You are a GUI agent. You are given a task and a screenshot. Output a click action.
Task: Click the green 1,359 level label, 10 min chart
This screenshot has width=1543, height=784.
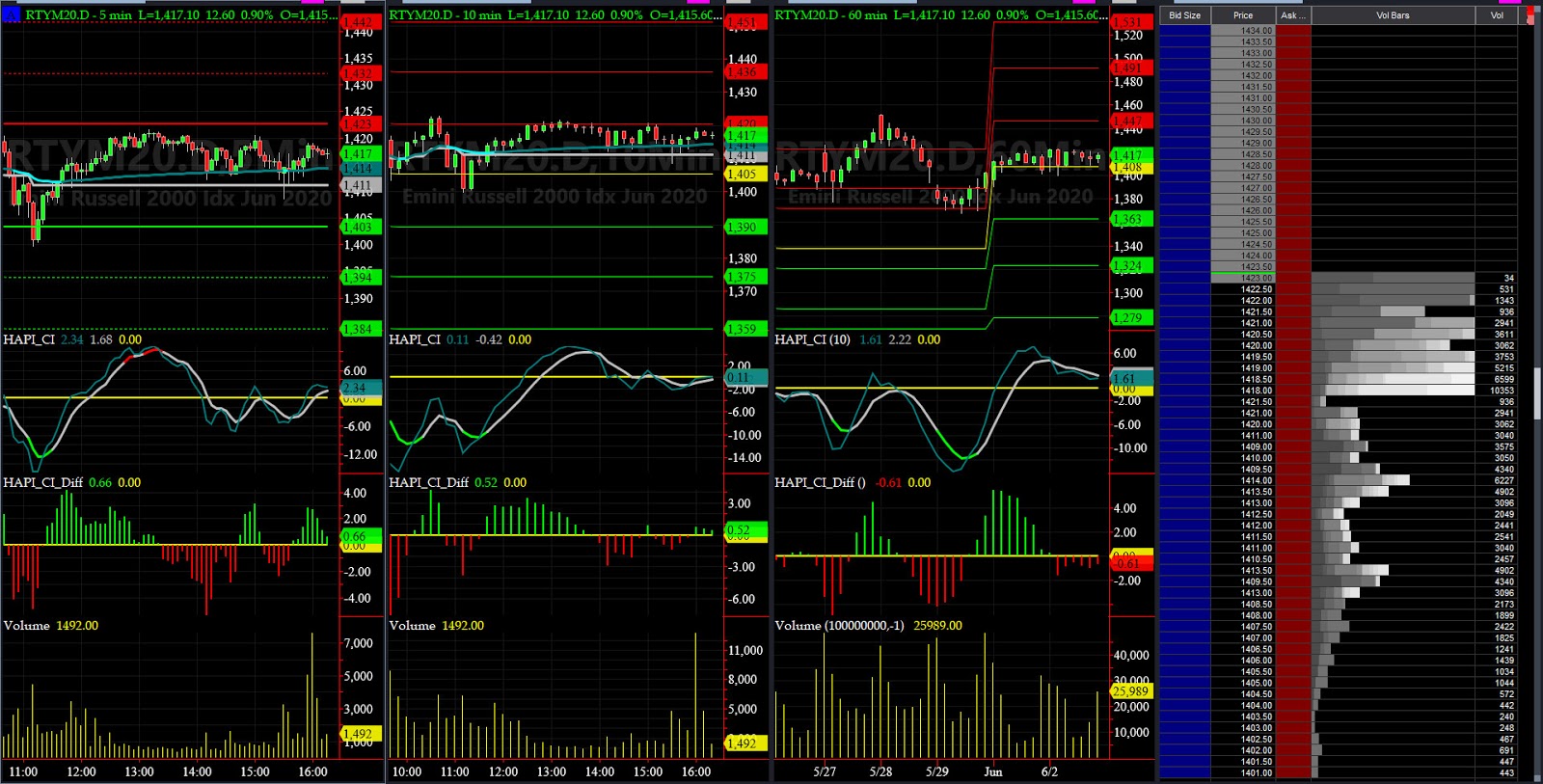745,329
